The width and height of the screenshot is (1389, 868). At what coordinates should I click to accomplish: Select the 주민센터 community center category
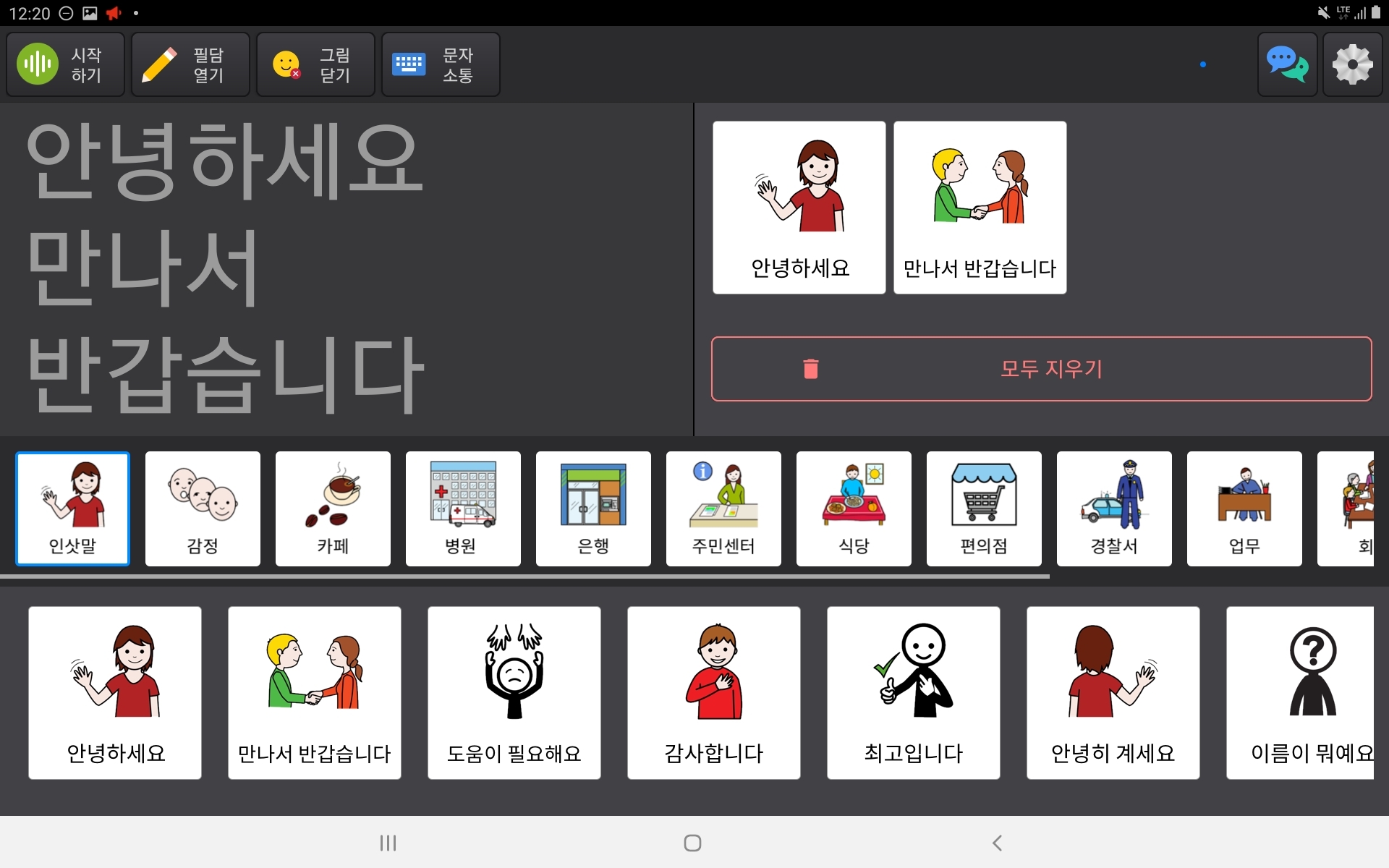(723, 509)
